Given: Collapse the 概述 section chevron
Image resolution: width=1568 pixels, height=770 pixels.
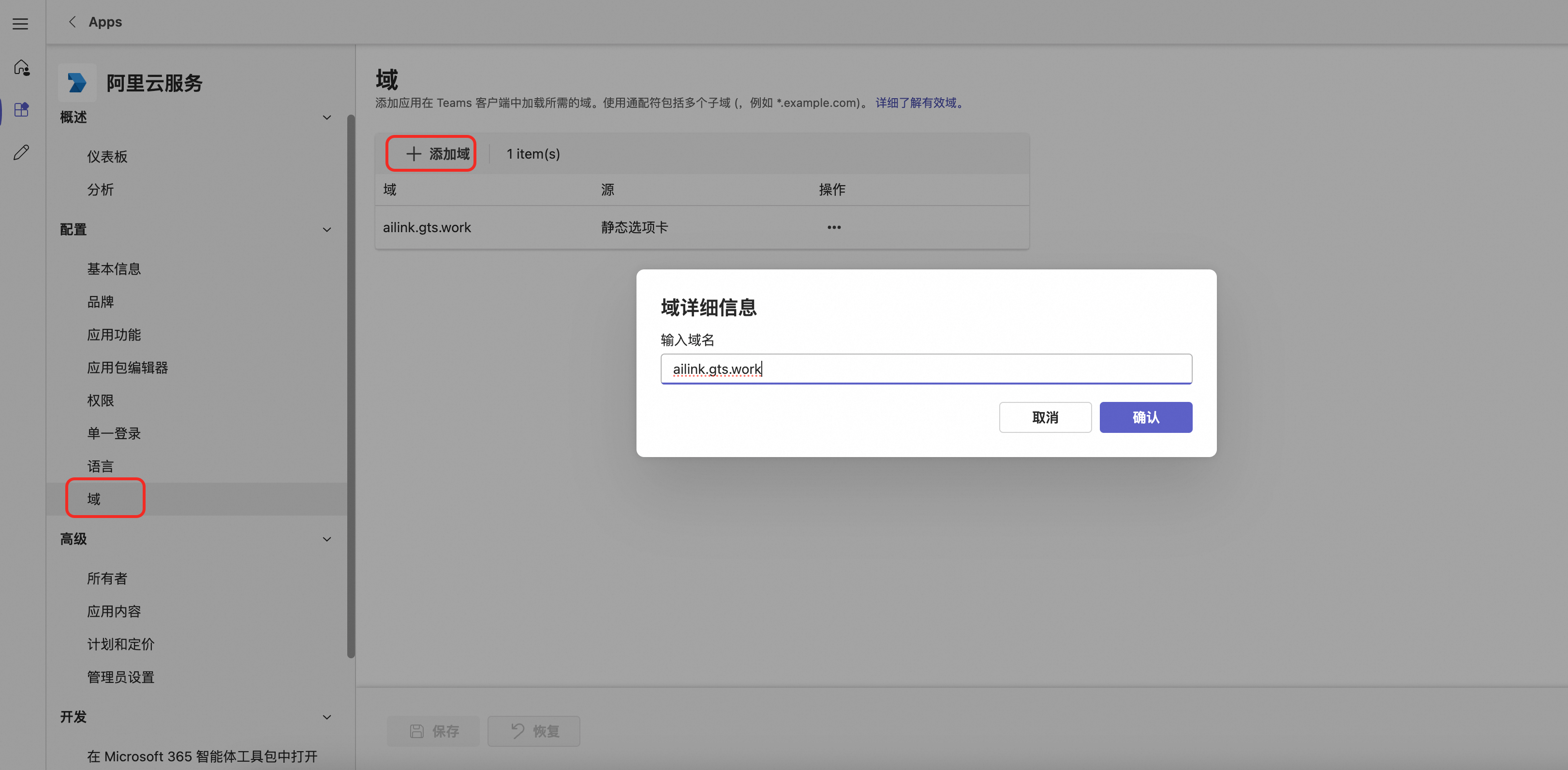Looking at the screenshot, I should point(327,117).
